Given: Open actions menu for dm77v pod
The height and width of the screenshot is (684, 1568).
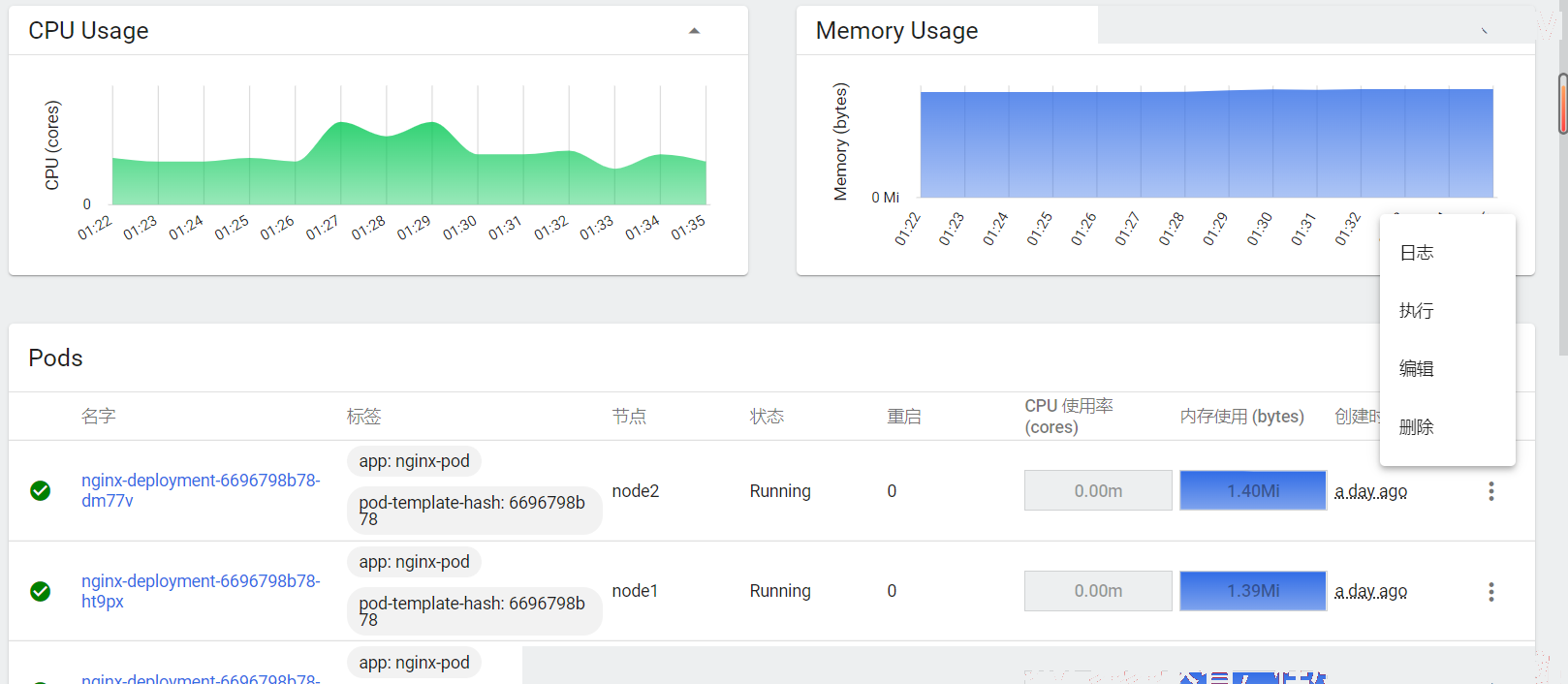Looking at the screenshot, I should click(1490, 491).
